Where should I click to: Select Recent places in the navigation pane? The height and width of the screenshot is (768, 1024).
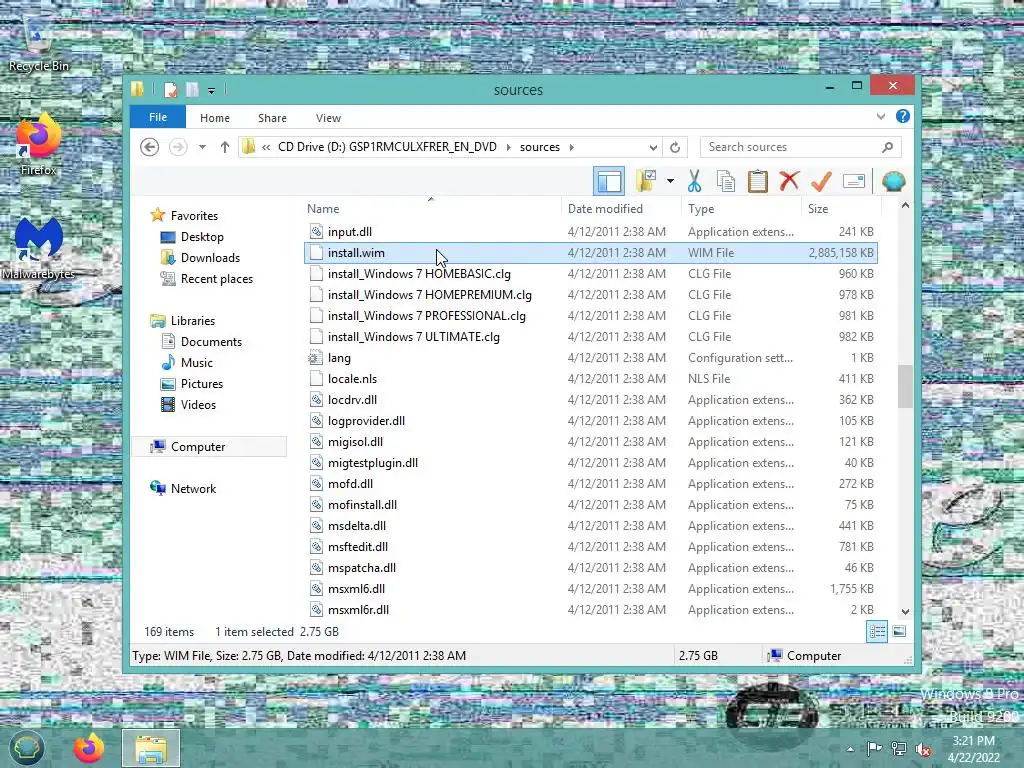pos(216,279)
